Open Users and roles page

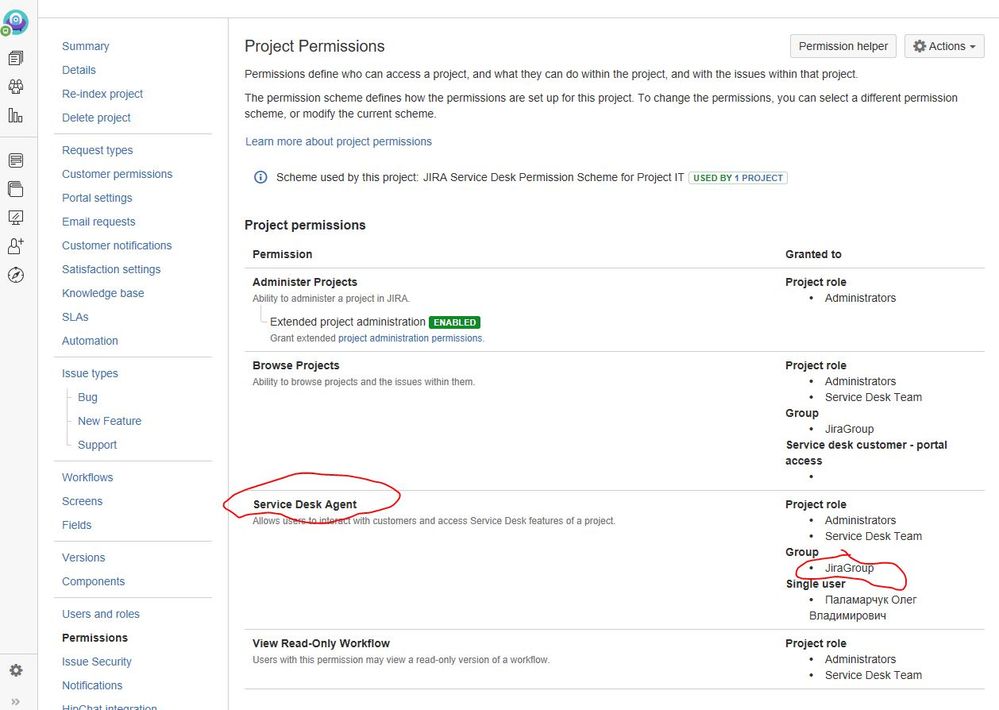(x=101, y=614)
